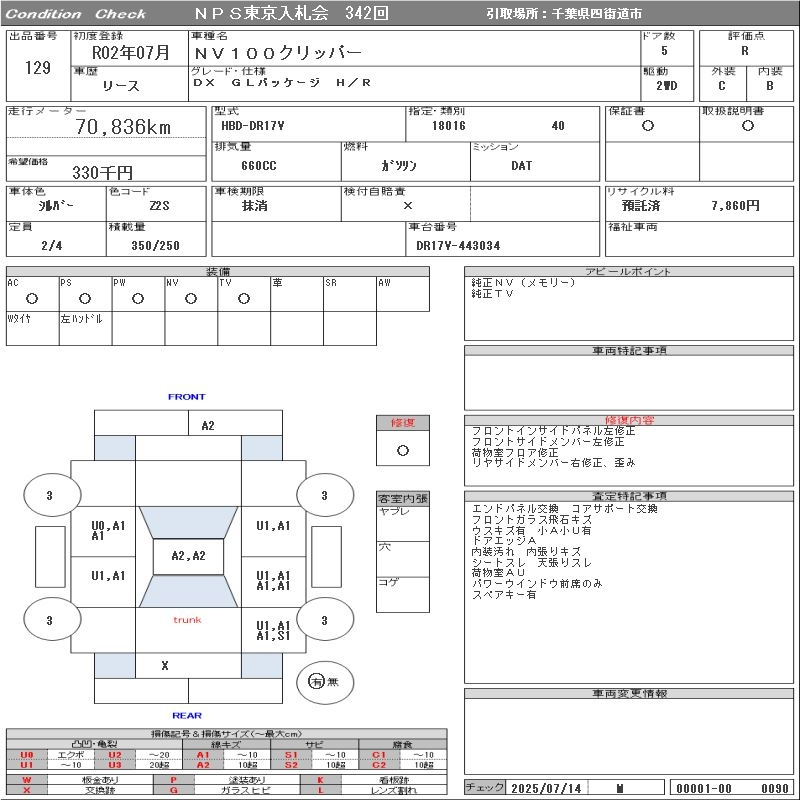800x800 pixels.
Task: Click the × under 検付自賠責
Action: [x=408, y=206]
